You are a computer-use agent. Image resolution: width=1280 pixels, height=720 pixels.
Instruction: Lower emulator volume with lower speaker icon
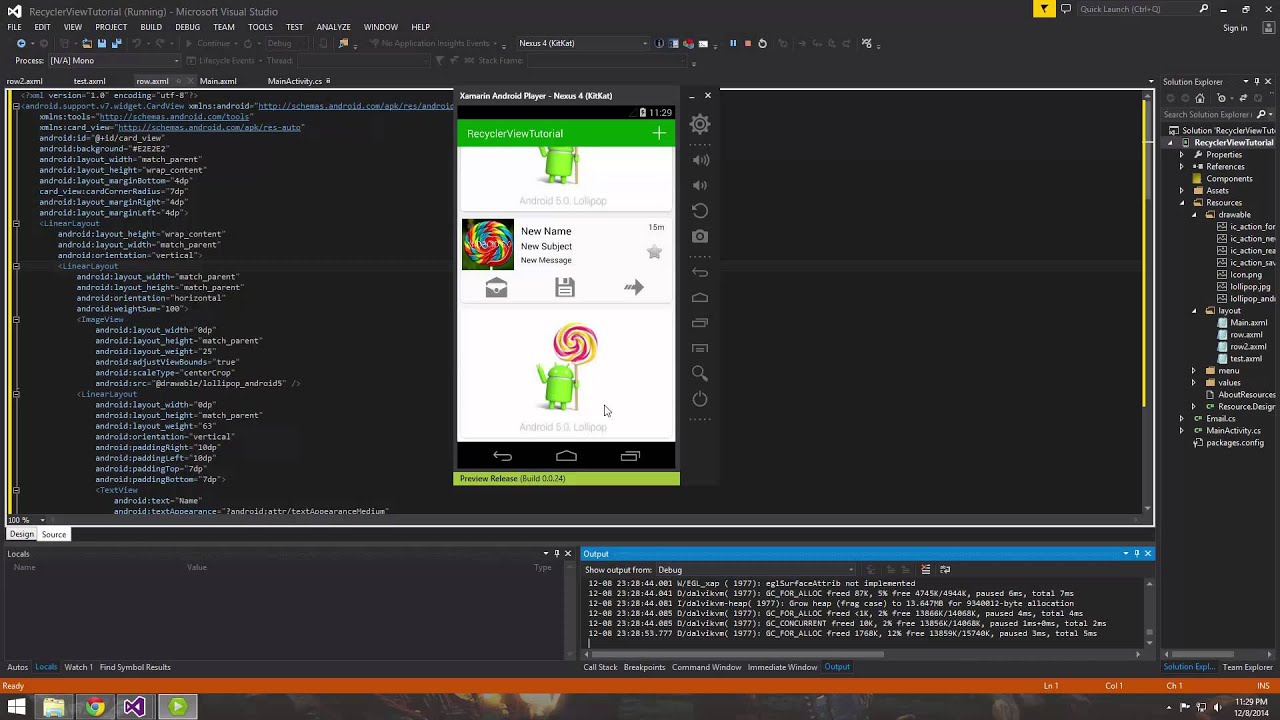point(700,185)
